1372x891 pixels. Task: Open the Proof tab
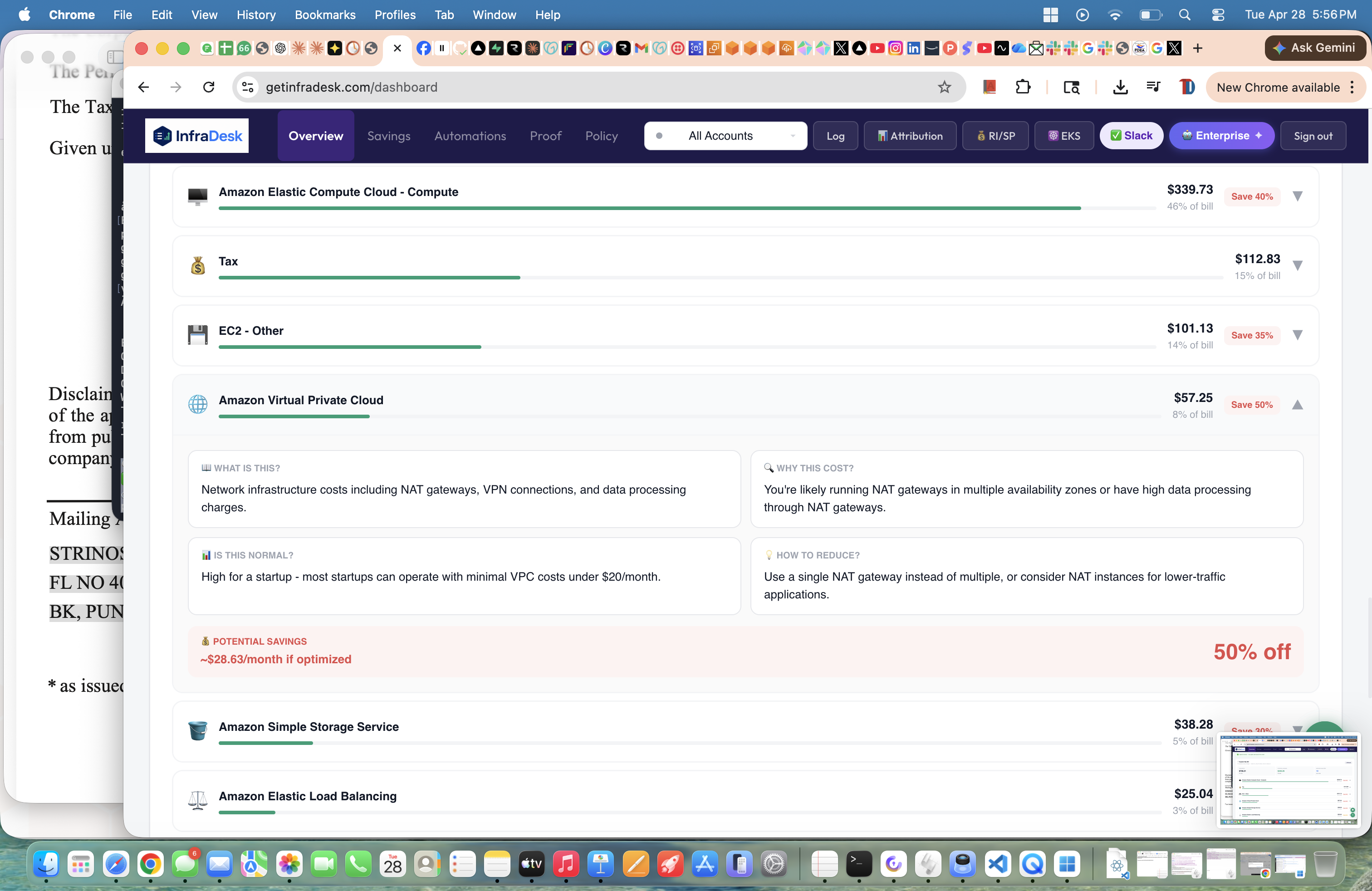pos(545,136)
